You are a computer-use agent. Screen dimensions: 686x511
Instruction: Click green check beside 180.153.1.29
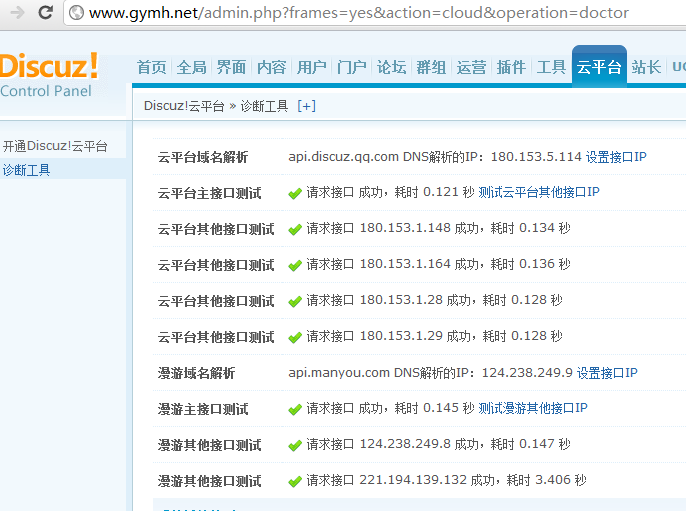(295, 337)
